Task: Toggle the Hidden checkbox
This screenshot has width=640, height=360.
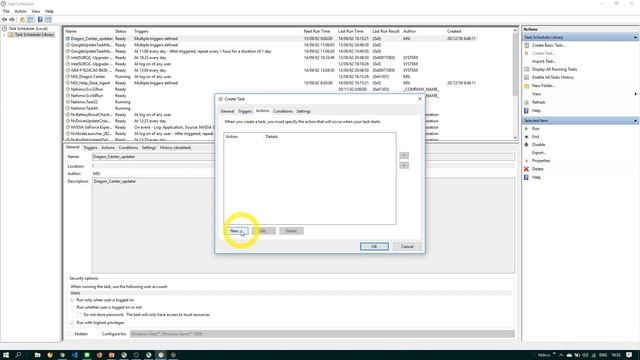Action: click(x=69, y=334)
